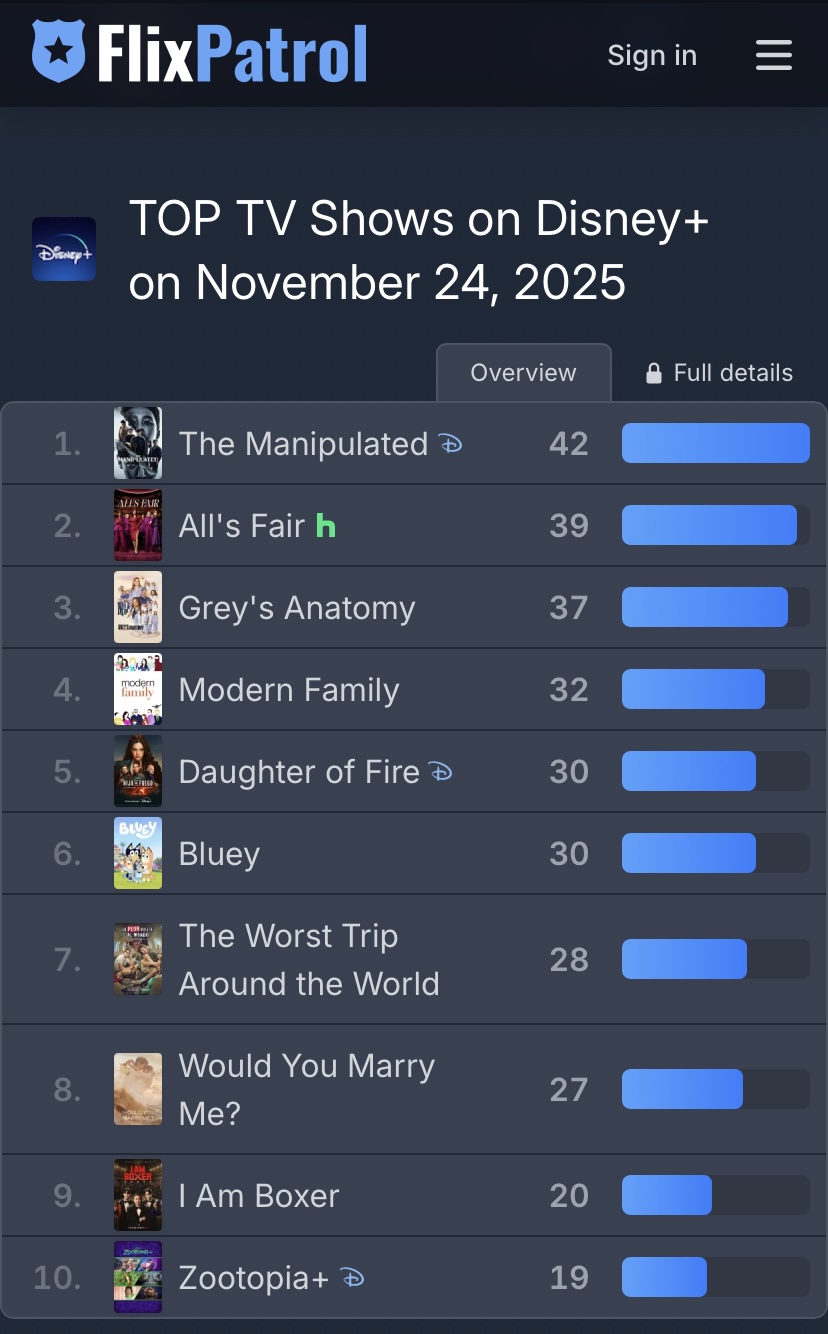Click the Bluey poster thumbnail

coord(138,853)
